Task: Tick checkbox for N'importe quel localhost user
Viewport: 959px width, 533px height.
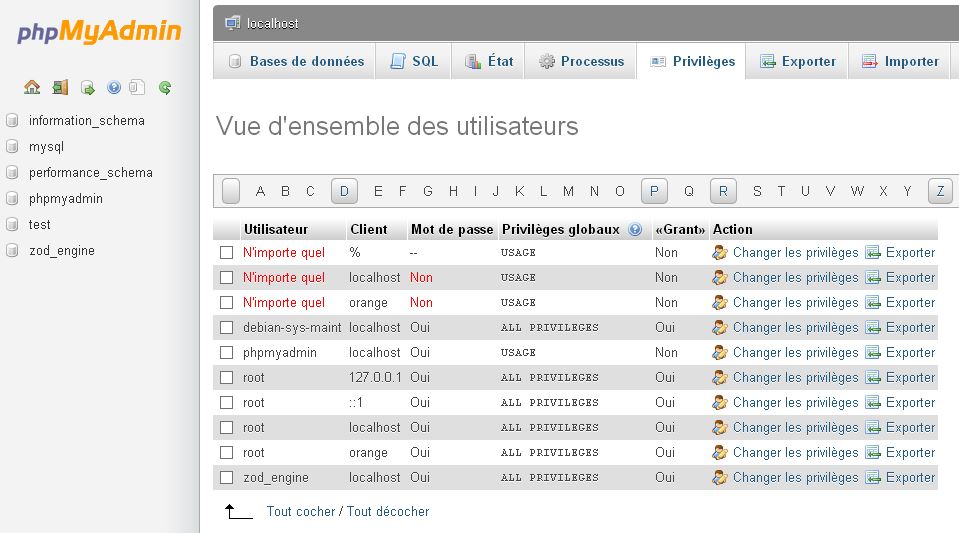Action: (x=227, y=277)
